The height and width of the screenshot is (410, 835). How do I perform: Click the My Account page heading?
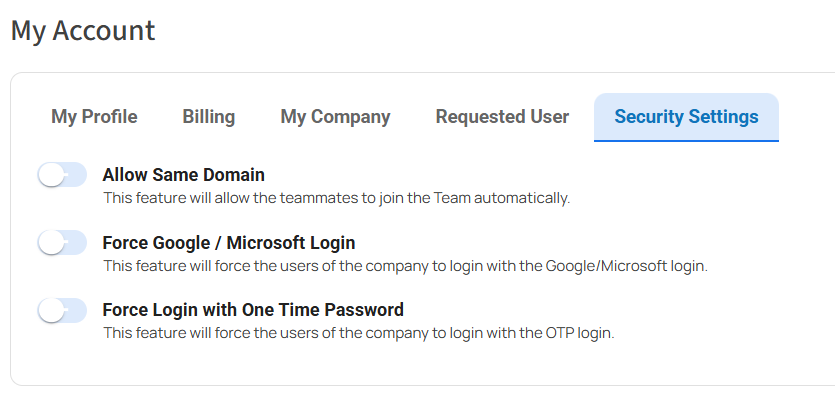click(83, 30)
